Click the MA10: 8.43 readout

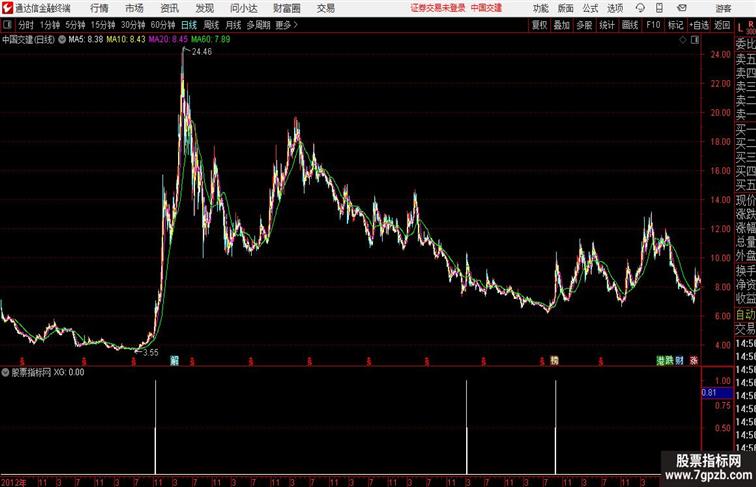click(126, 40)
